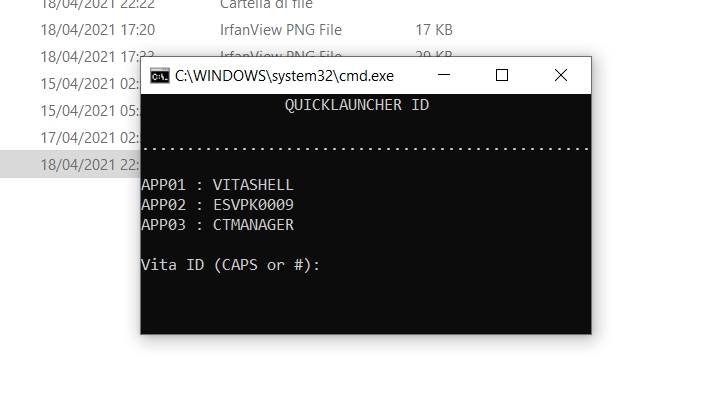Click the empty black console area below prompt

click(x=365, y=304)
